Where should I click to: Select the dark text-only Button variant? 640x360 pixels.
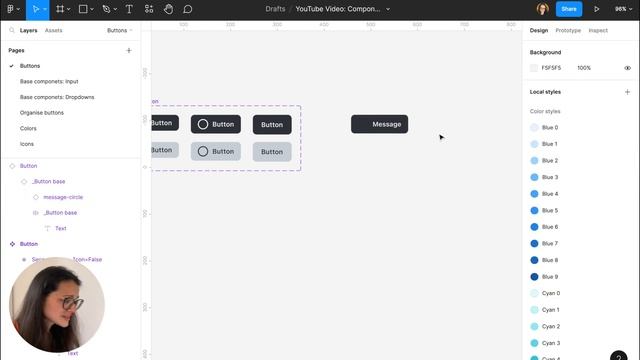(272, 124)
